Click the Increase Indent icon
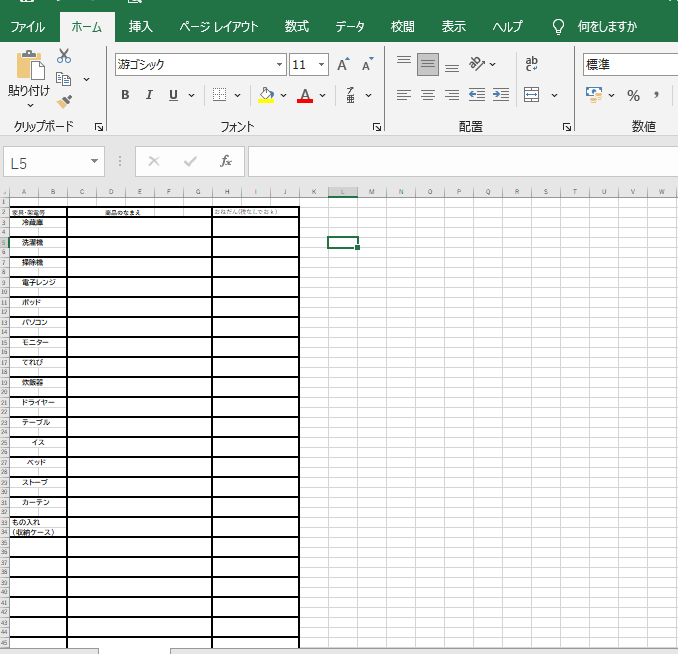 click(x=500, y=95)
